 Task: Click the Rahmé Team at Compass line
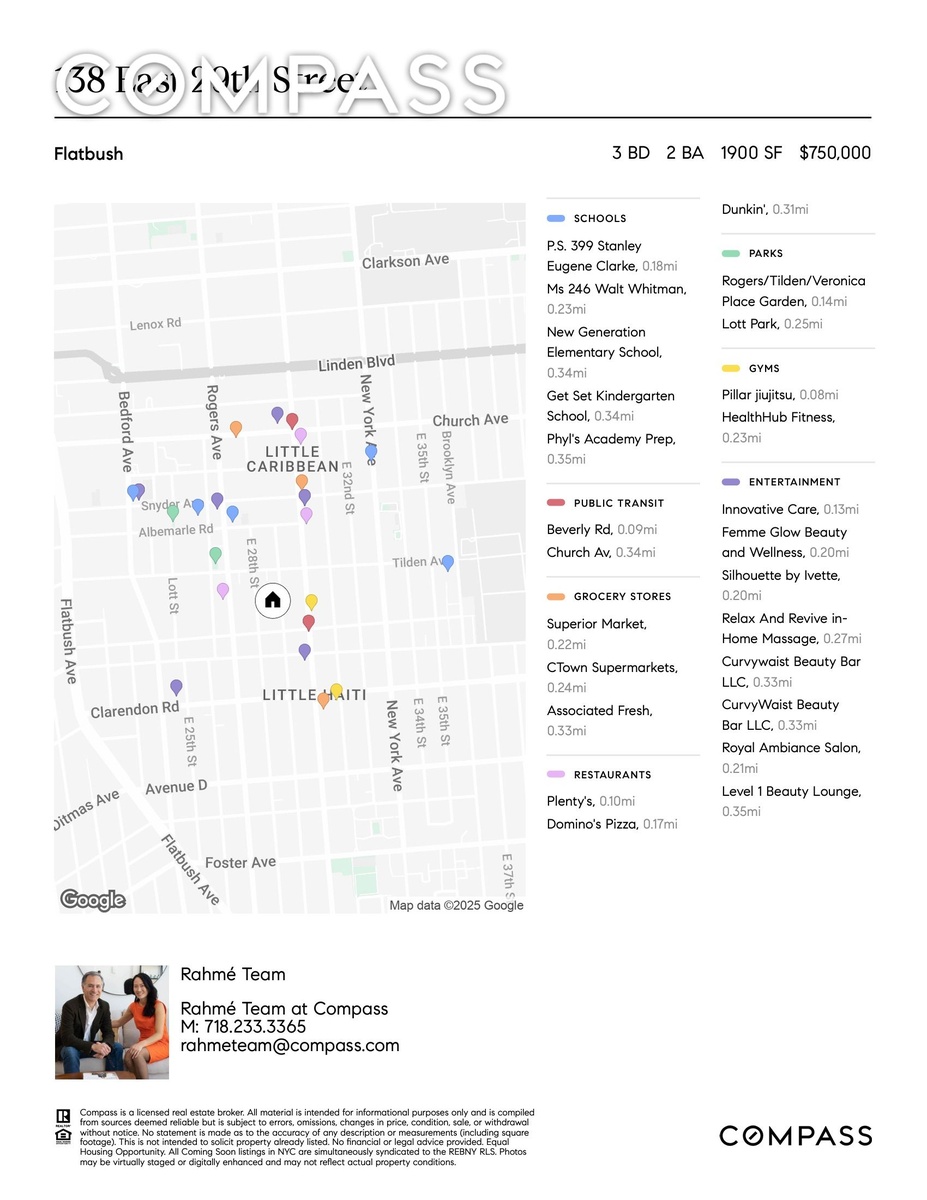[x=284, y=1009]
